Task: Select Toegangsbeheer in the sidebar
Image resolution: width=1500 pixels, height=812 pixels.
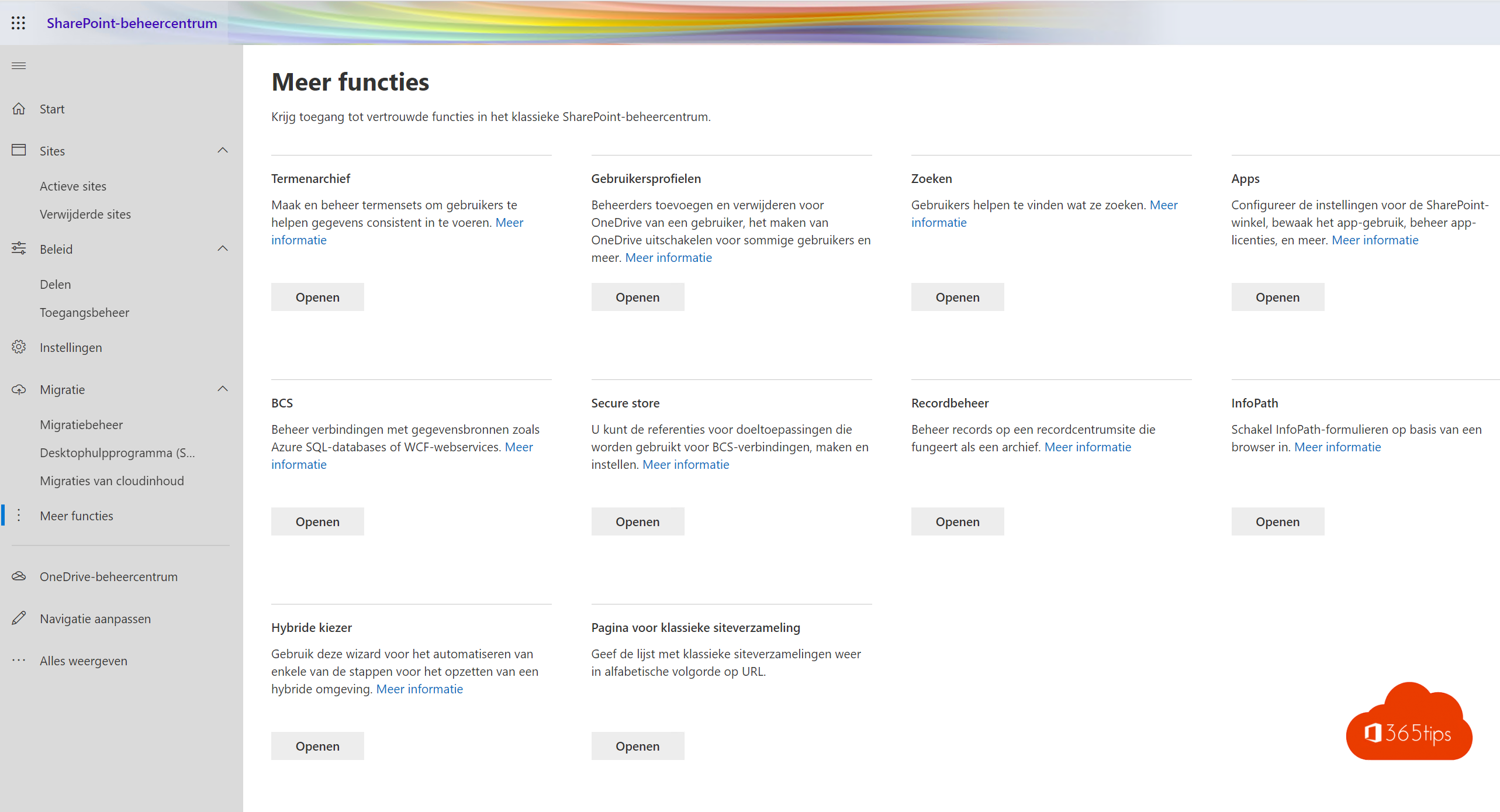Action: tap(84, 313)
